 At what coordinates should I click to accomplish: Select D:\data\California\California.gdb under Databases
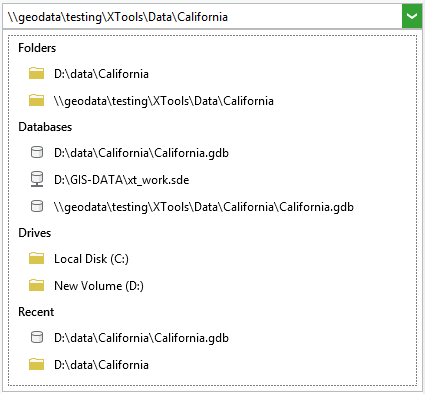(x=141, y=153)
